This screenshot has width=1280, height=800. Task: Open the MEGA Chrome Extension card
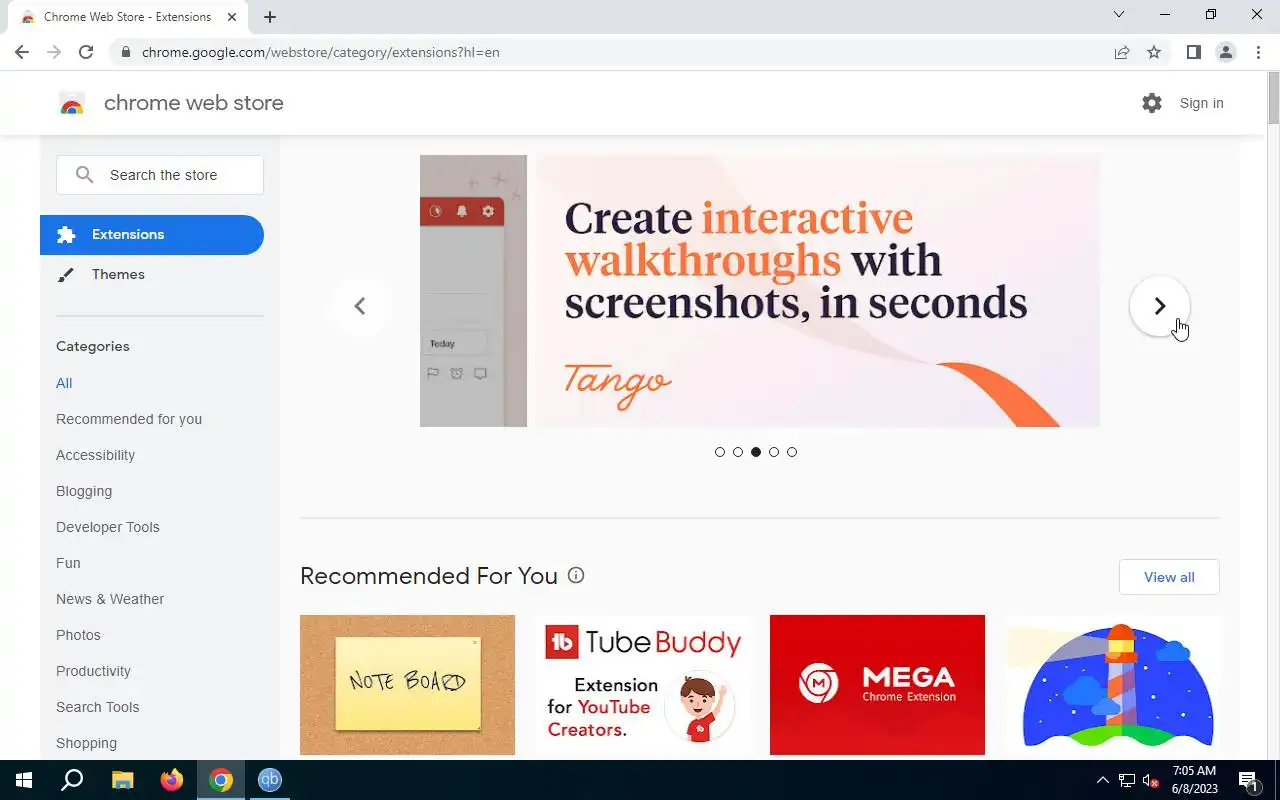tap(877, 685)
